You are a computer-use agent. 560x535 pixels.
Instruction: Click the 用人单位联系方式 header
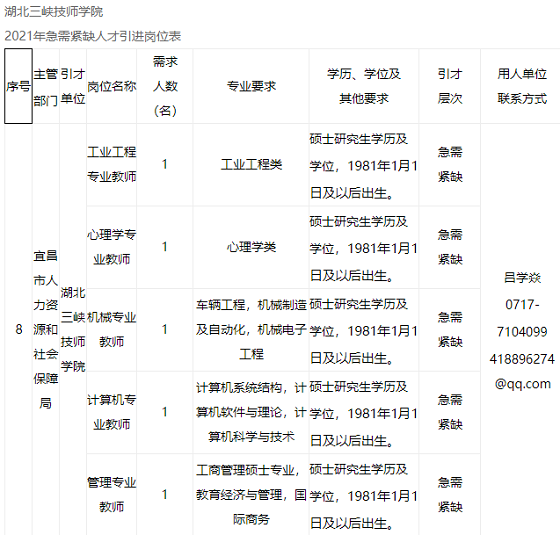pos(522,86)
